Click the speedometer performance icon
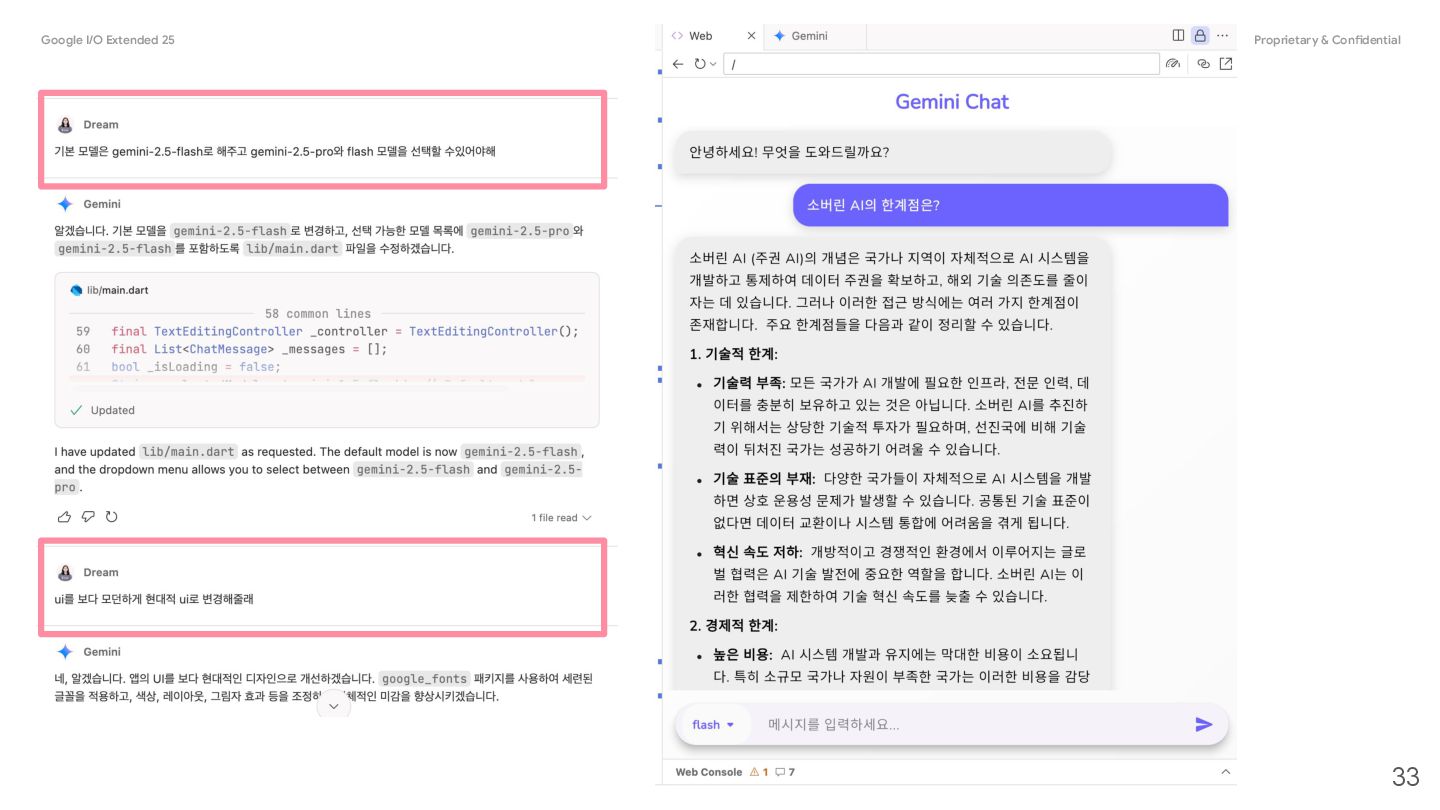Viewport: 1440px width, 810px height. (x=1174, y=64)
